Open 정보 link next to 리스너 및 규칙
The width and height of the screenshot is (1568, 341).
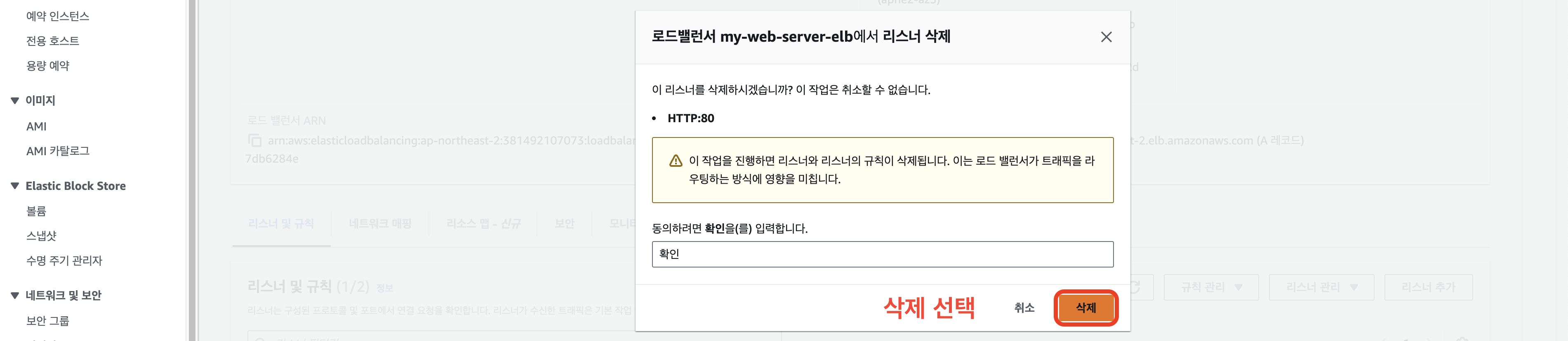385,288
